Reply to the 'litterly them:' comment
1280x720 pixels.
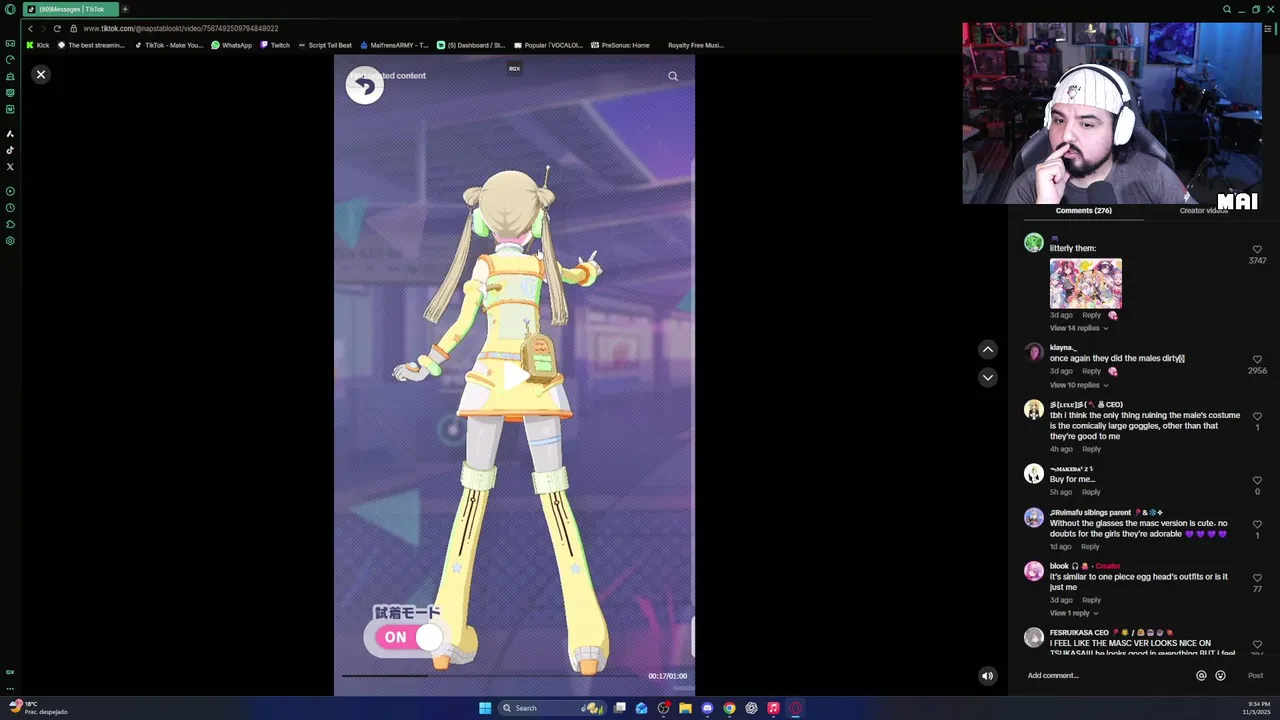1091,315
